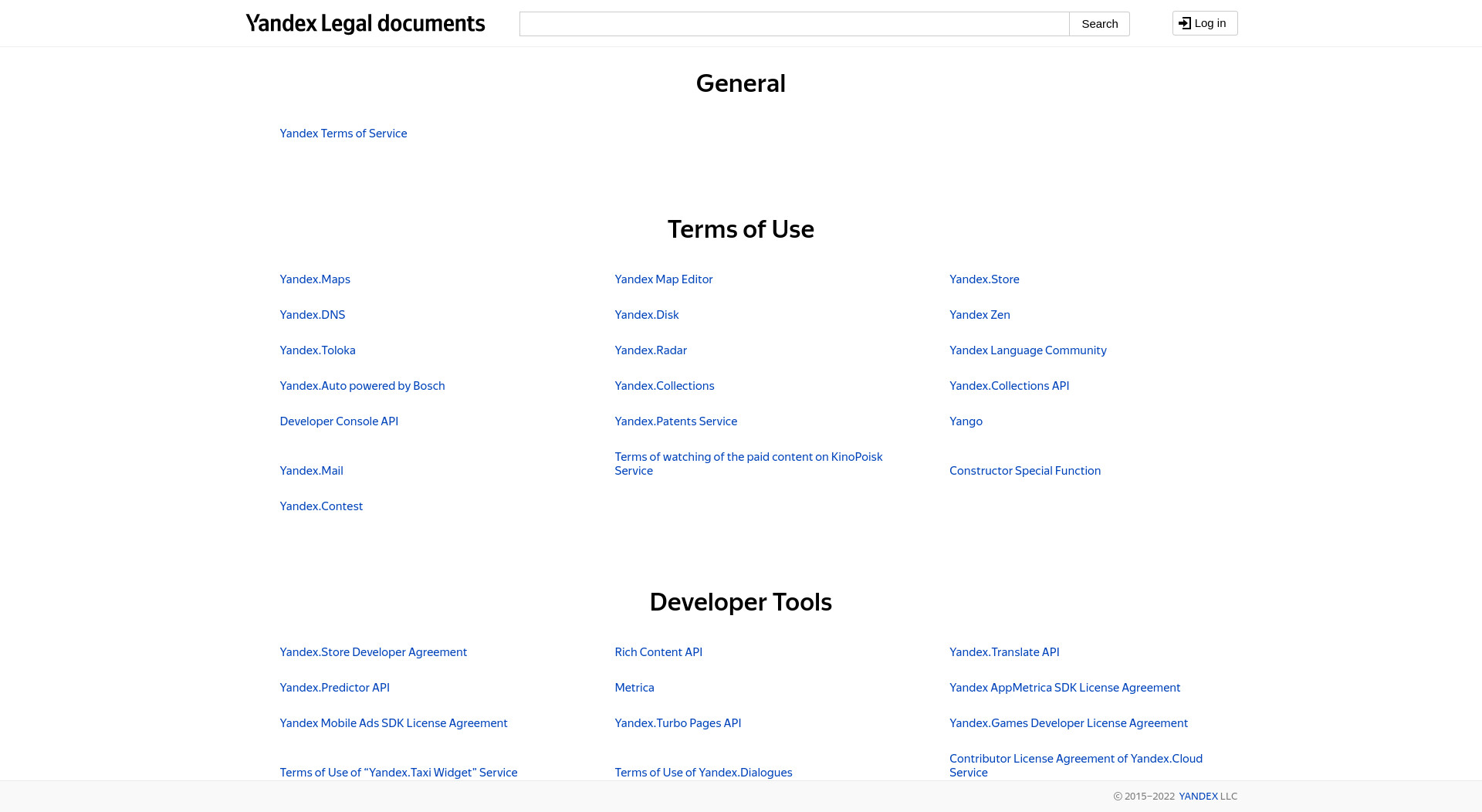Open Yandex.Games Developer License Agreement
1482x812 pixels.
1068,723
